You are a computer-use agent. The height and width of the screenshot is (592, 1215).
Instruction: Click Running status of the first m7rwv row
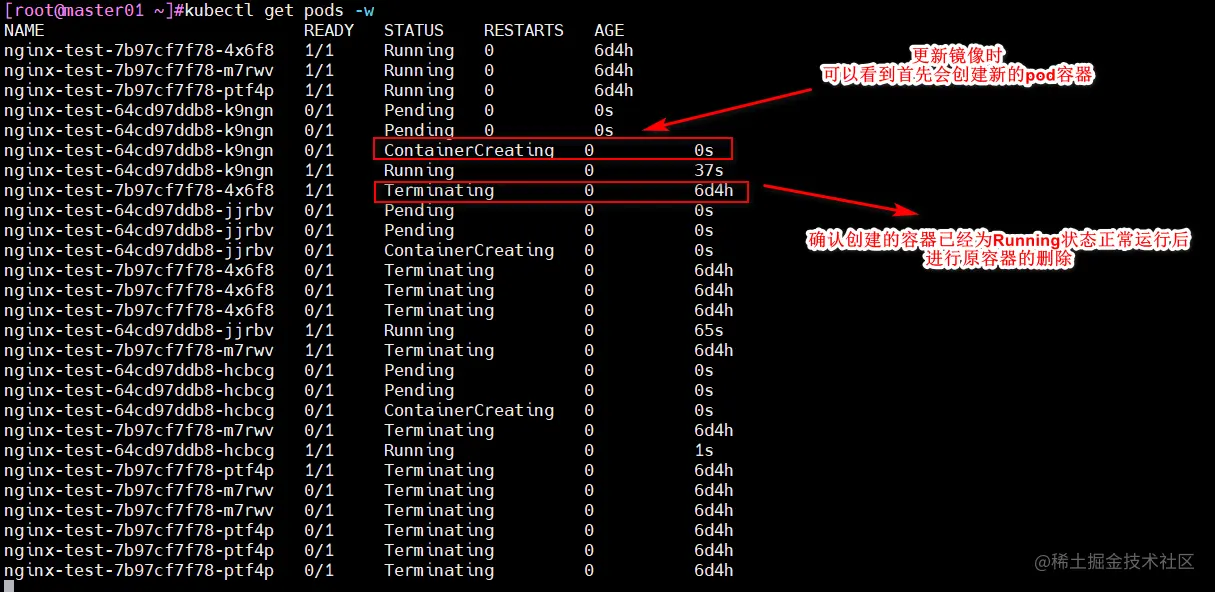tap(419, 70)
